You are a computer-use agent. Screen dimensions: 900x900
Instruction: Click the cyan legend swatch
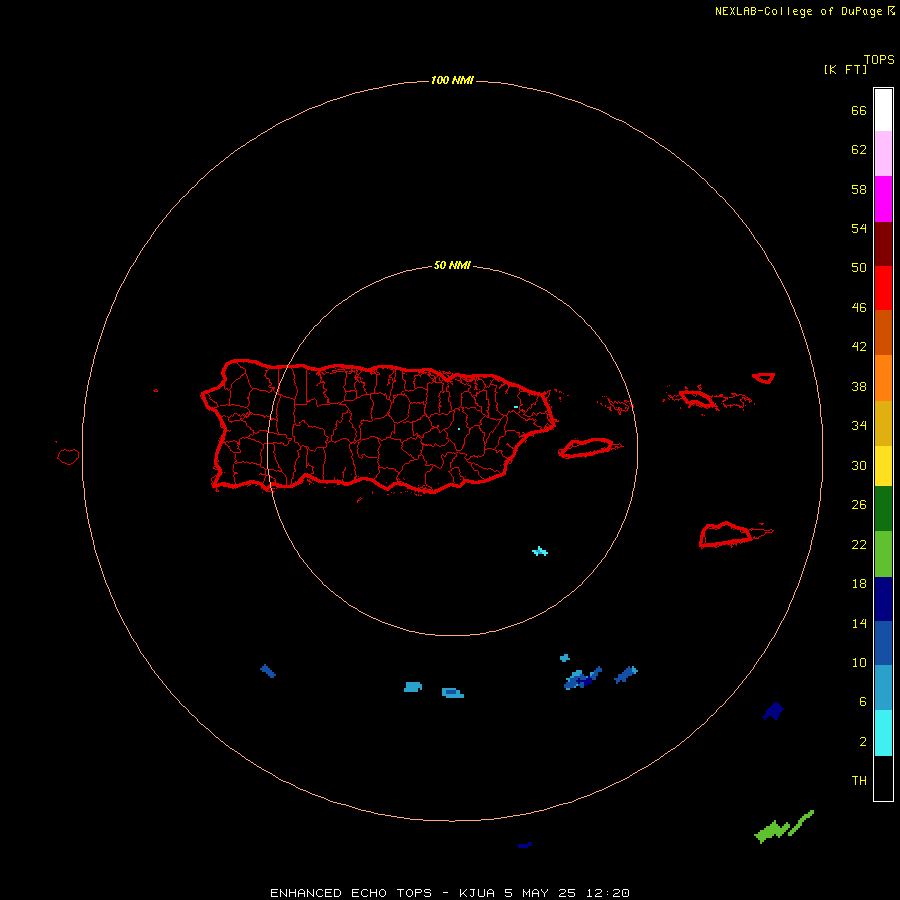(x=883, y=732)
